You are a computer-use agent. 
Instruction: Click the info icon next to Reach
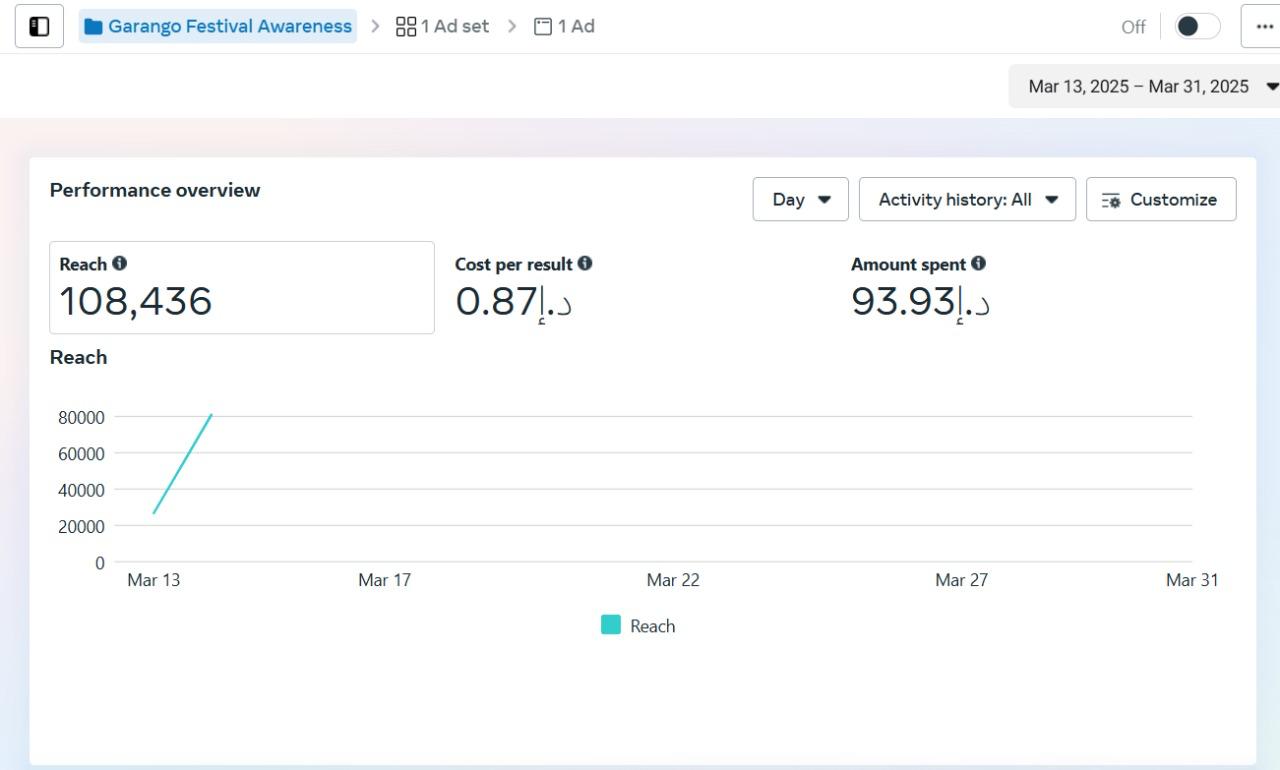pos(119,263)
